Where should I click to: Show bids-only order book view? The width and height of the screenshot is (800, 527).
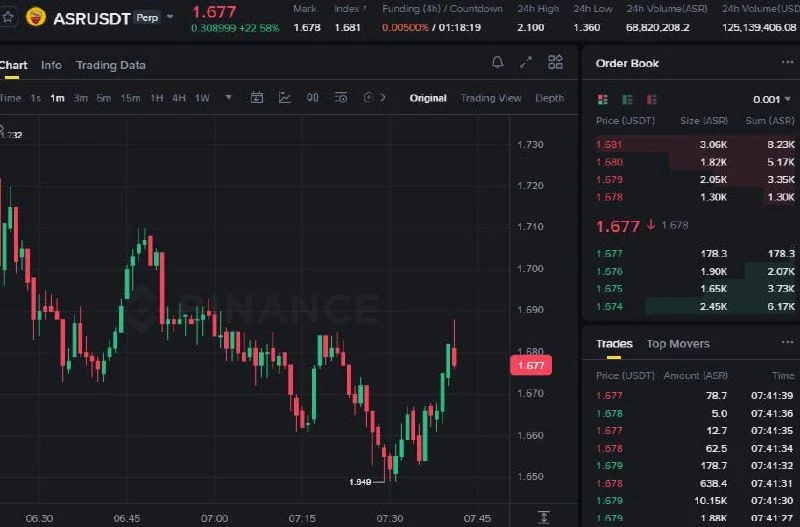(x=627, y=99)
